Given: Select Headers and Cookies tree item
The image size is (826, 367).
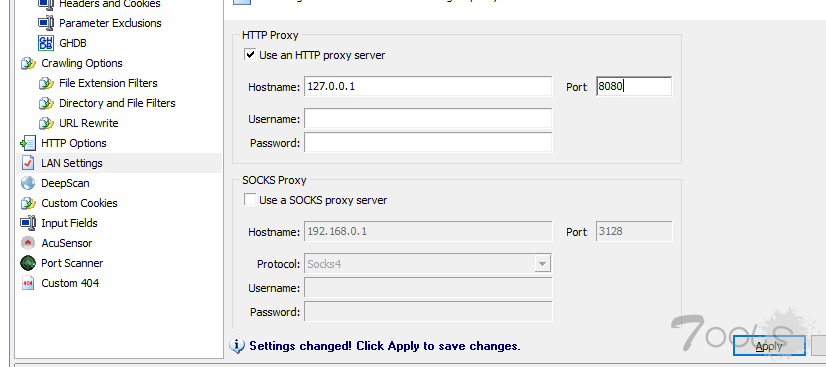Looking at the screenshot, I should 110,5.
